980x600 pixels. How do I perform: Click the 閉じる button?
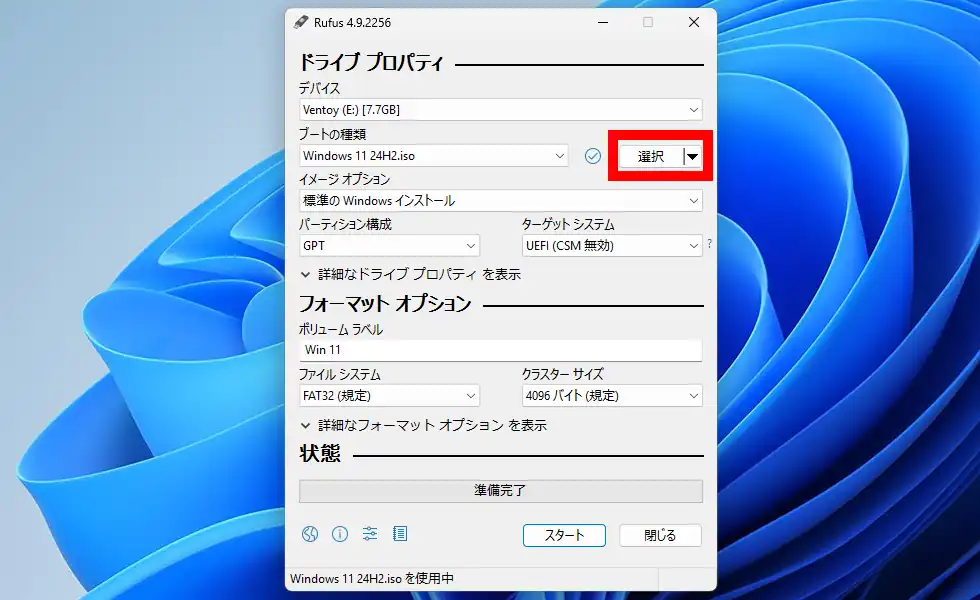pos(660,536)
